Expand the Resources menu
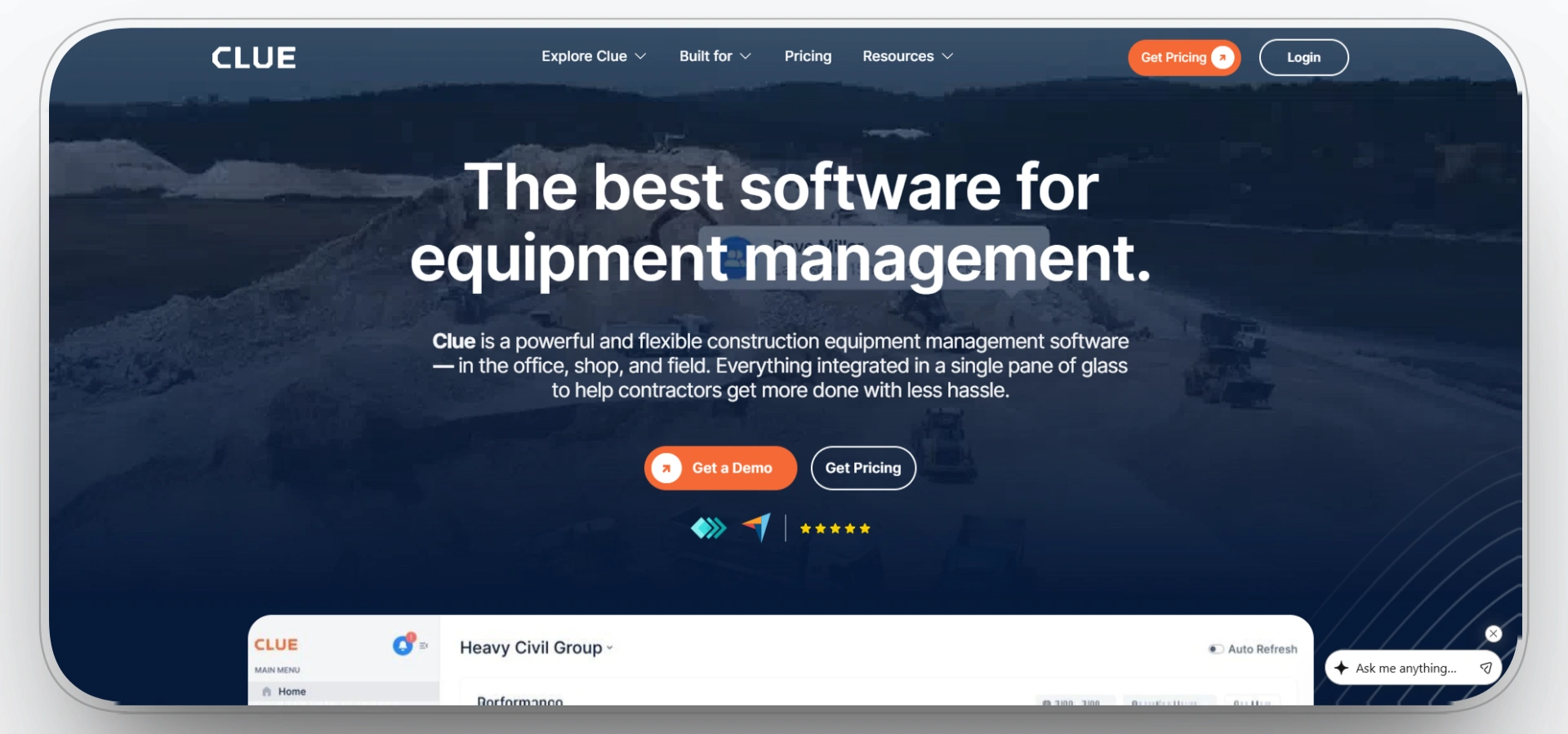 click(907, 56)
